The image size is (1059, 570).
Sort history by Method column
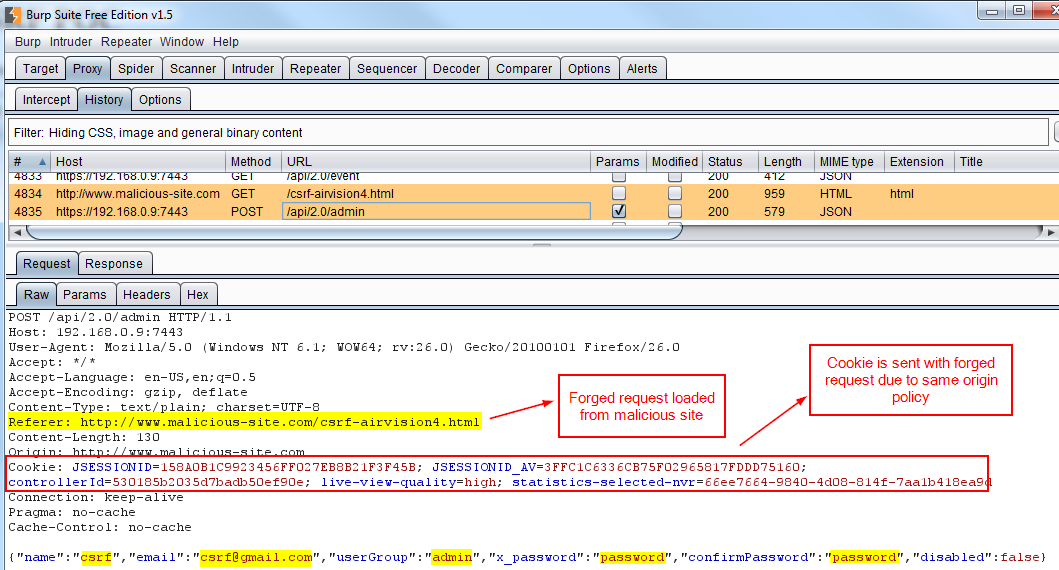click(253, 161)
